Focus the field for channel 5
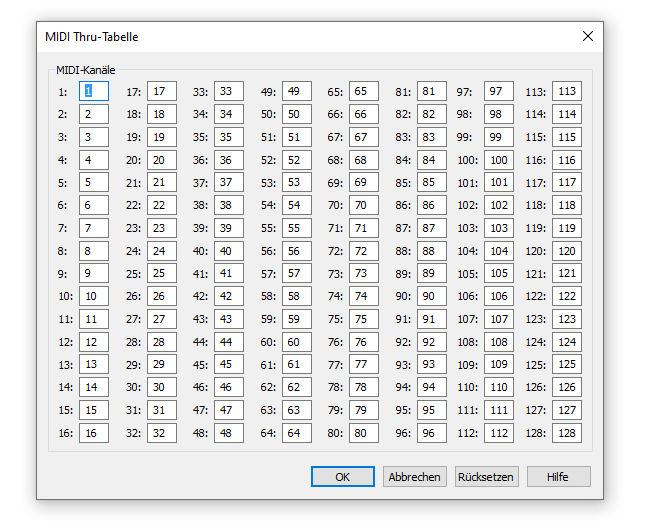This screenshot has width=652, height=530. [94, 182]
